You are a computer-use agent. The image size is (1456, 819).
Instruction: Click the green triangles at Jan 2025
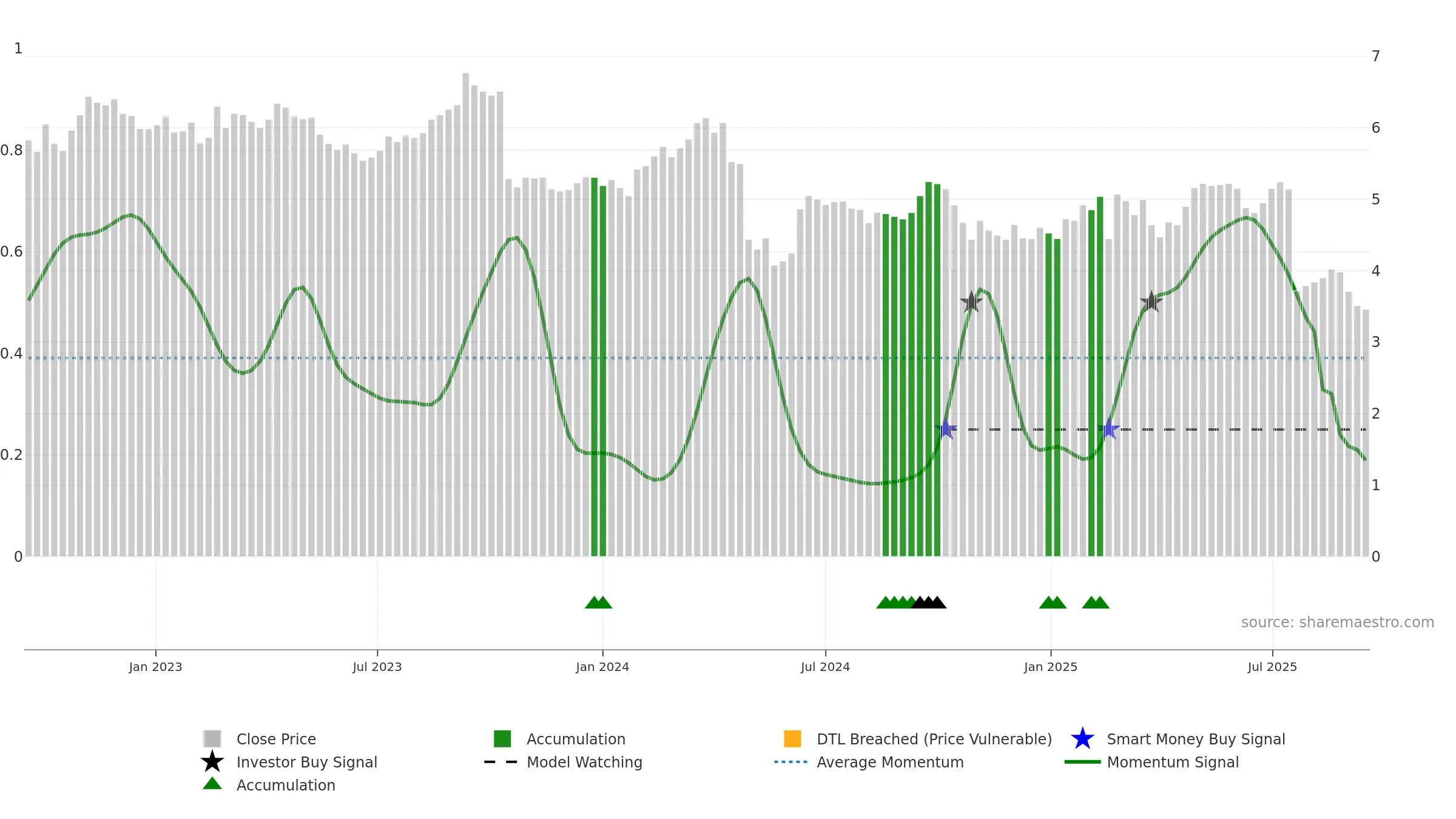(1053, 602)
